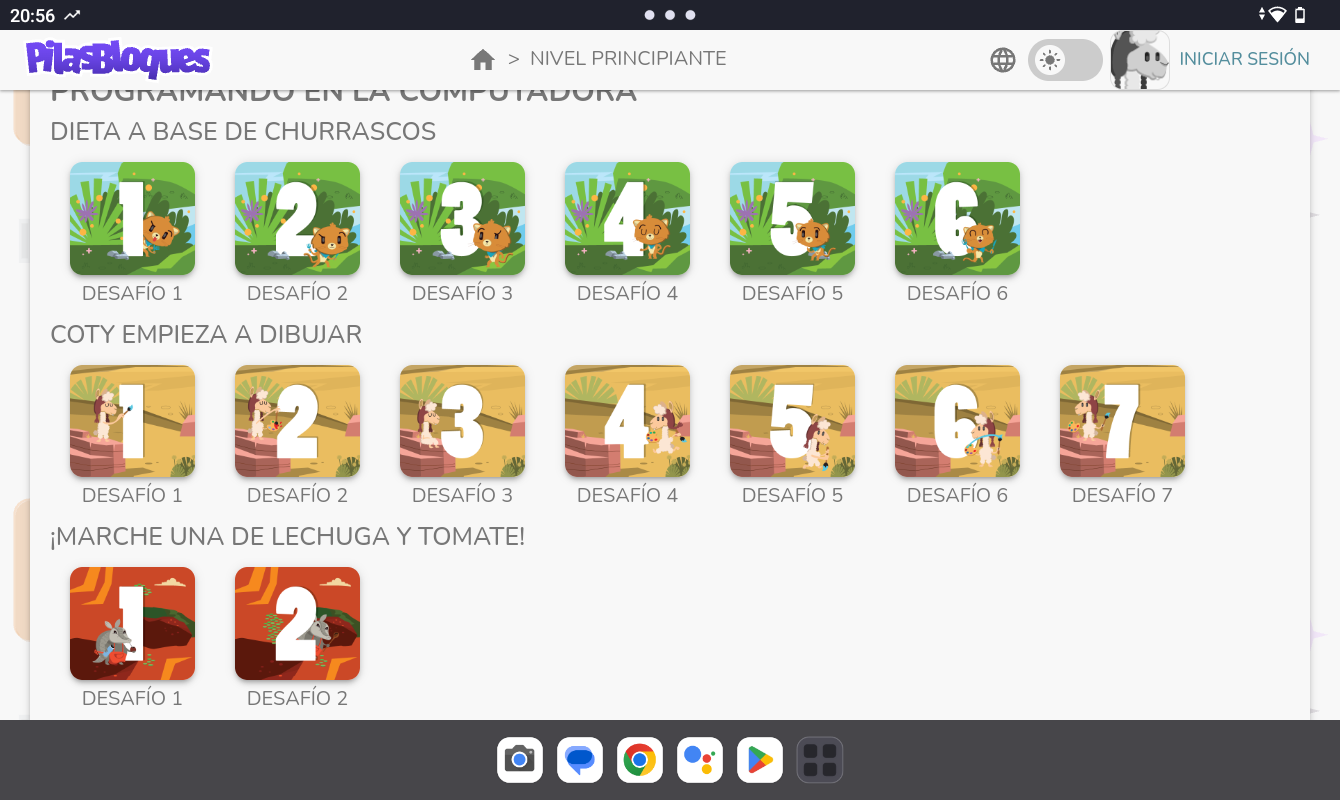Open the Google Play Store icon
The image size is (1340, 800).
760,760
